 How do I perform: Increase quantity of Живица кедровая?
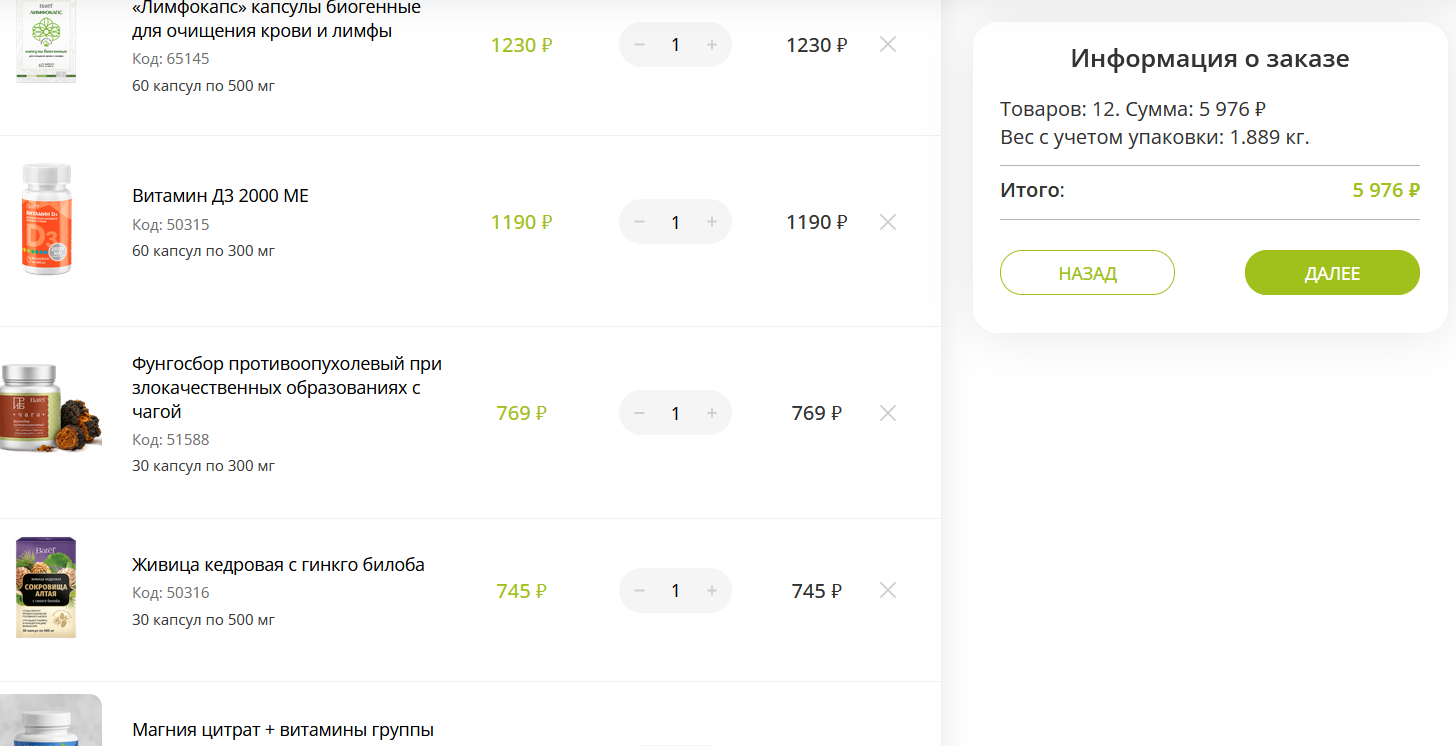[712, 591]
